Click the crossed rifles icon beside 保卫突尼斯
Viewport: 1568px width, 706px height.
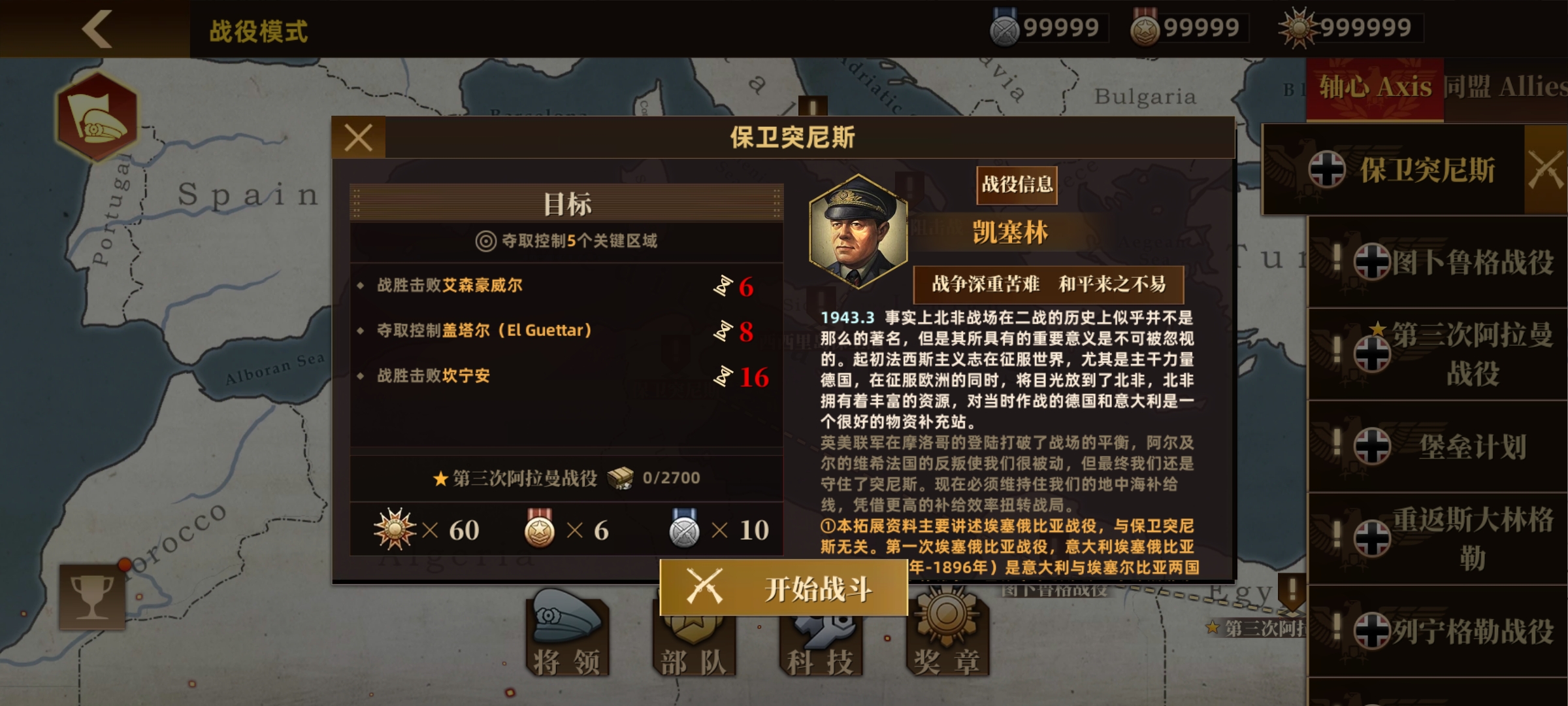coord(1546,170)
